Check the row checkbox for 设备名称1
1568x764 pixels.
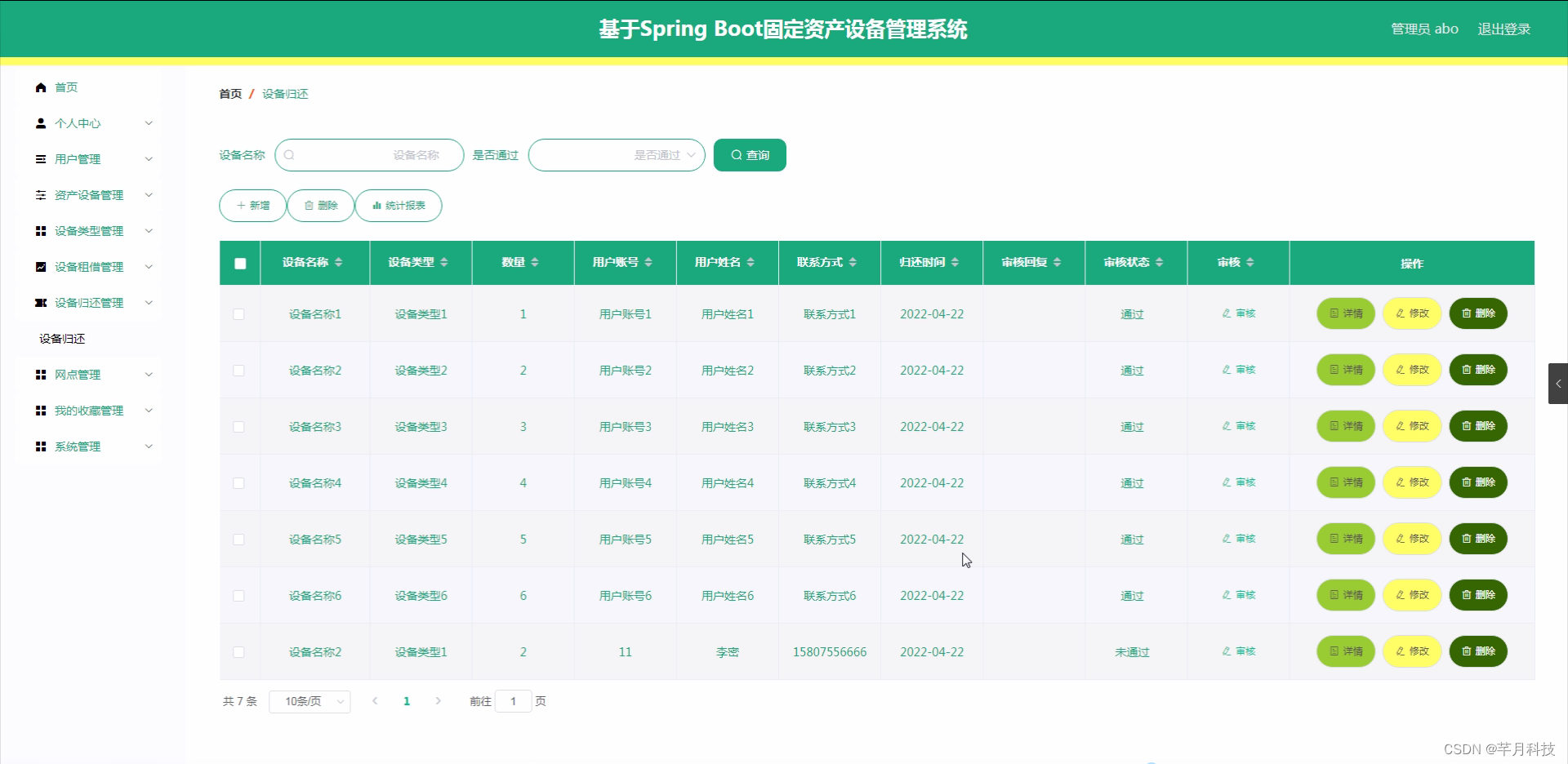[238, 314]
